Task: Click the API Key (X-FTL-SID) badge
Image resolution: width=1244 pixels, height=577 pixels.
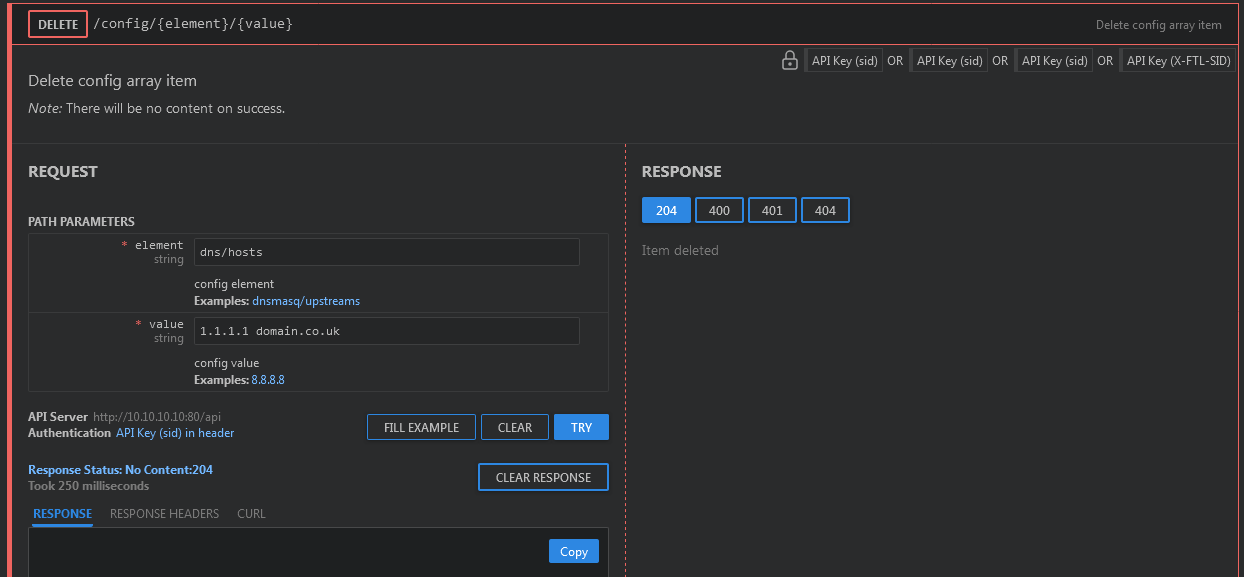Action: point(1177,61)
